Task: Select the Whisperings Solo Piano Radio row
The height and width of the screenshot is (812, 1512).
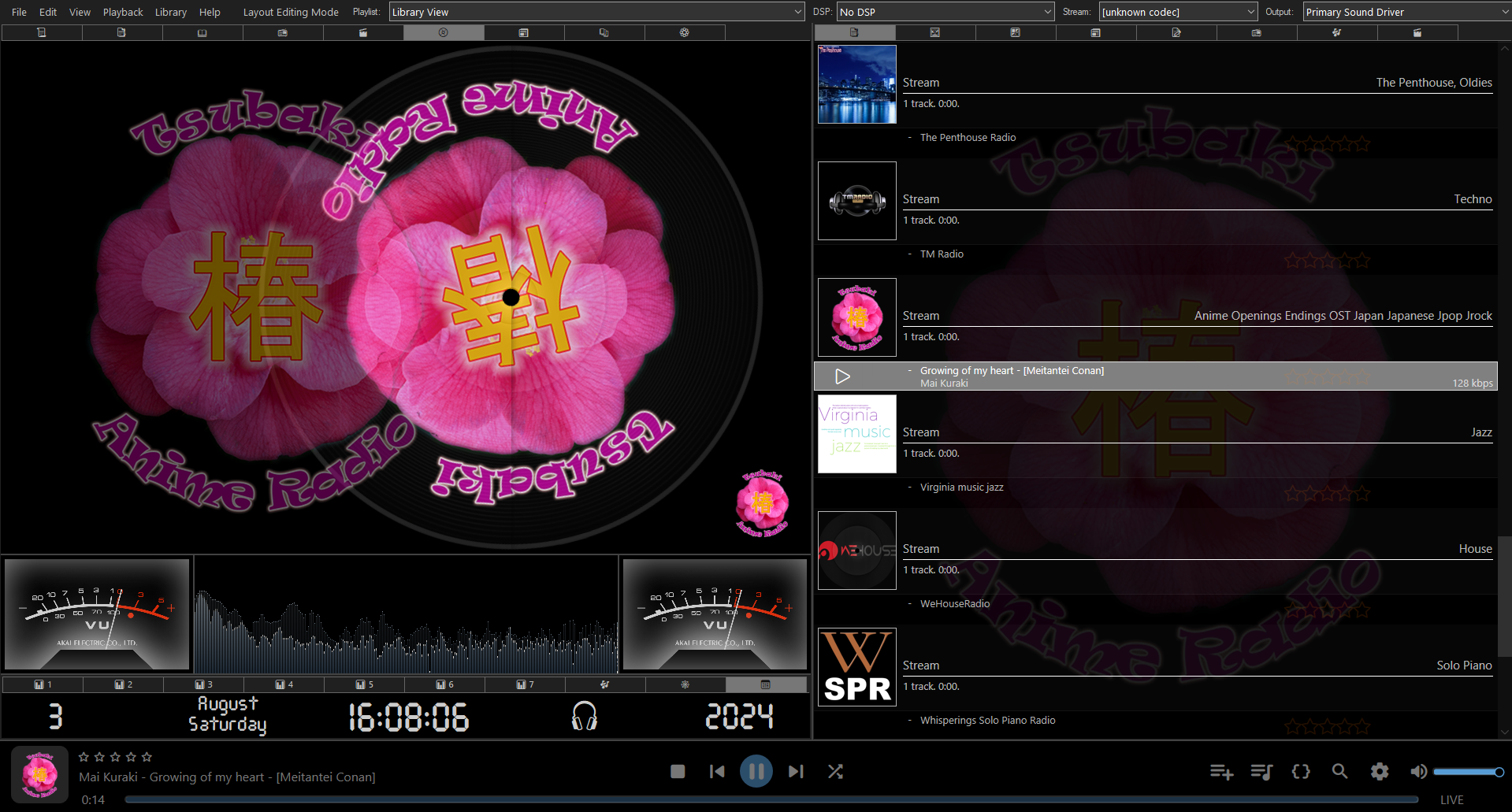Action: (x=1156, y=721)
